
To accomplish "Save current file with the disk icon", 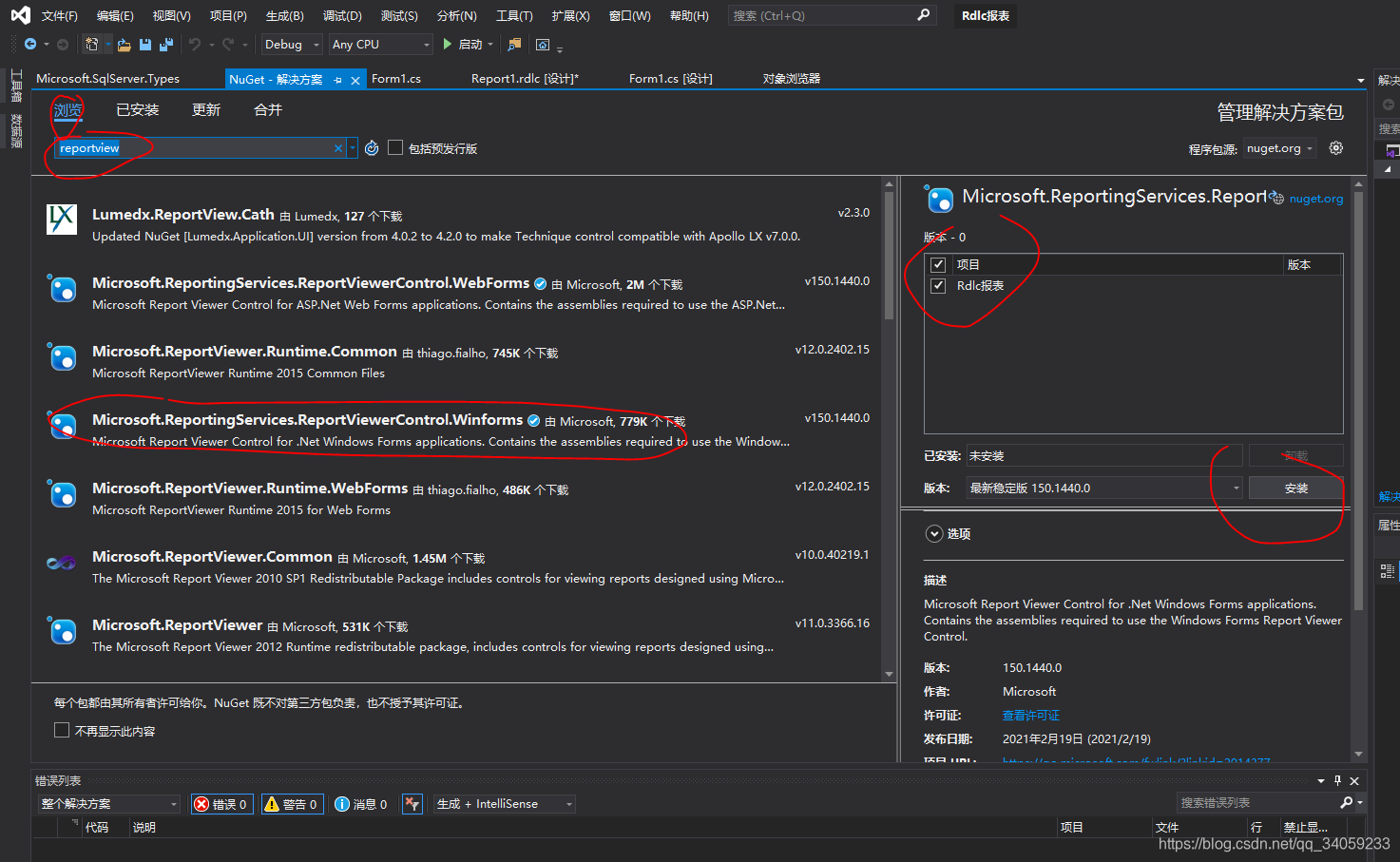I will [x=145, y=45].
